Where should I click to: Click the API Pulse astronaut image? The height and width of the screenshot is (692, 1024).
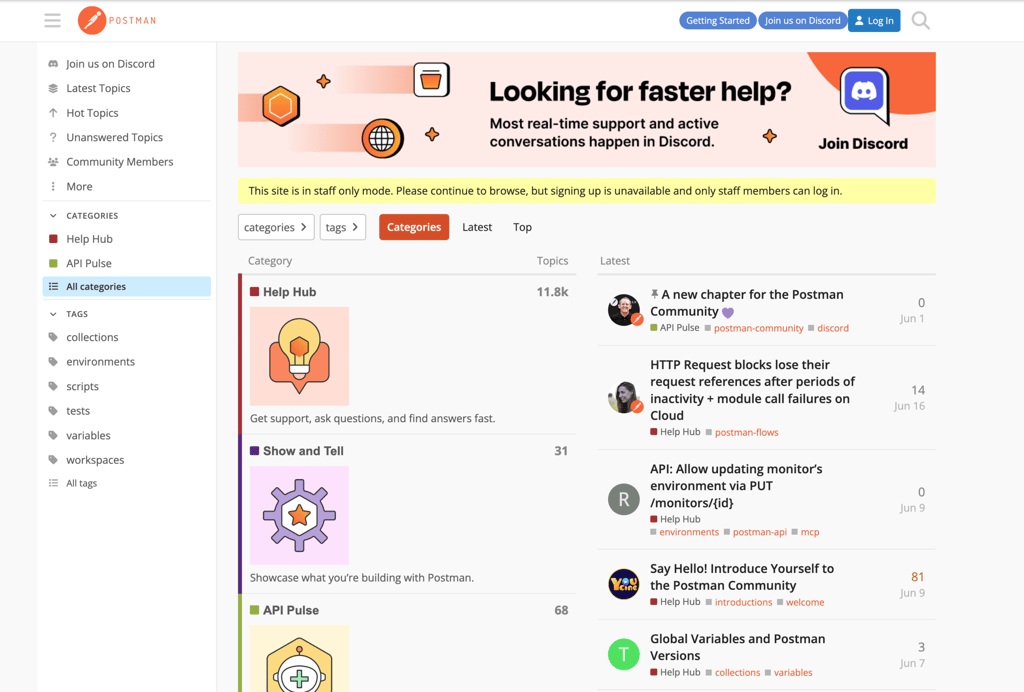(x=299, y=658)
